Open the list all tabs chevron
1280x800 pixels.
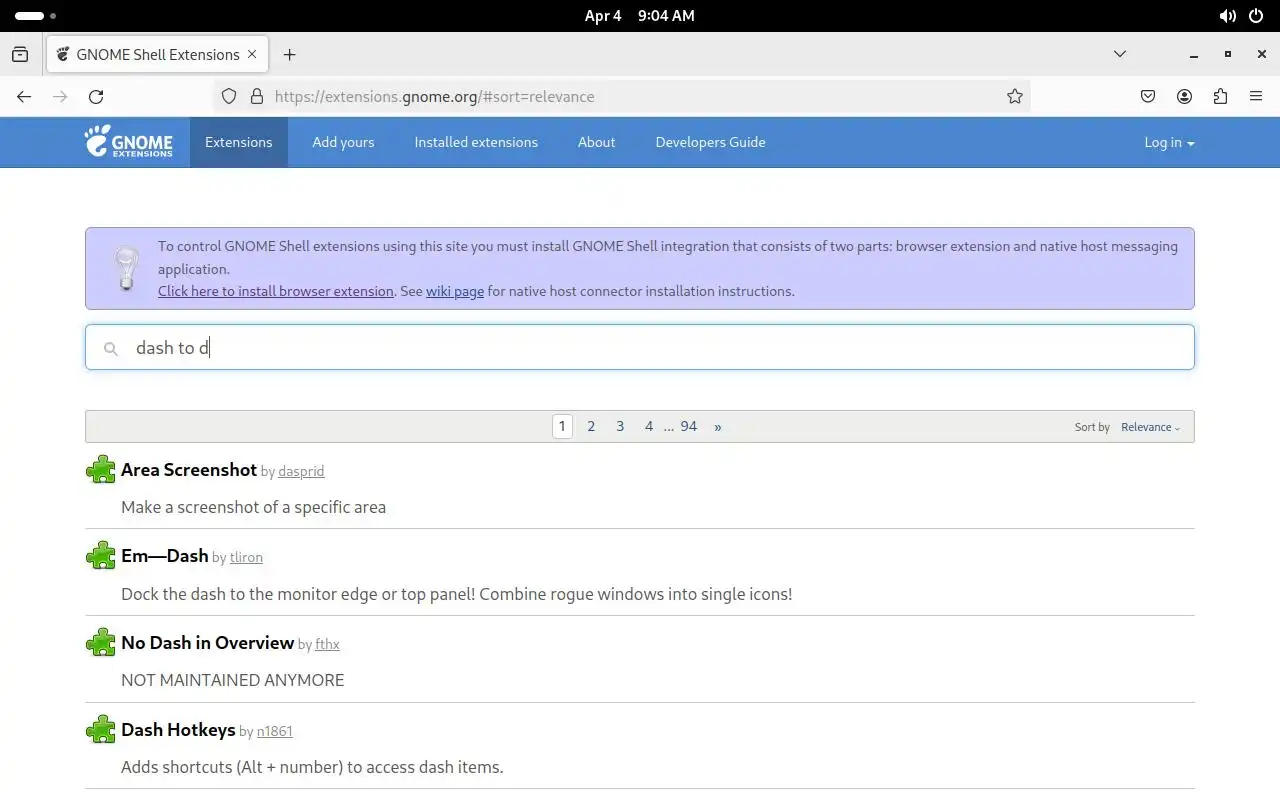(x=1120, y=54)
